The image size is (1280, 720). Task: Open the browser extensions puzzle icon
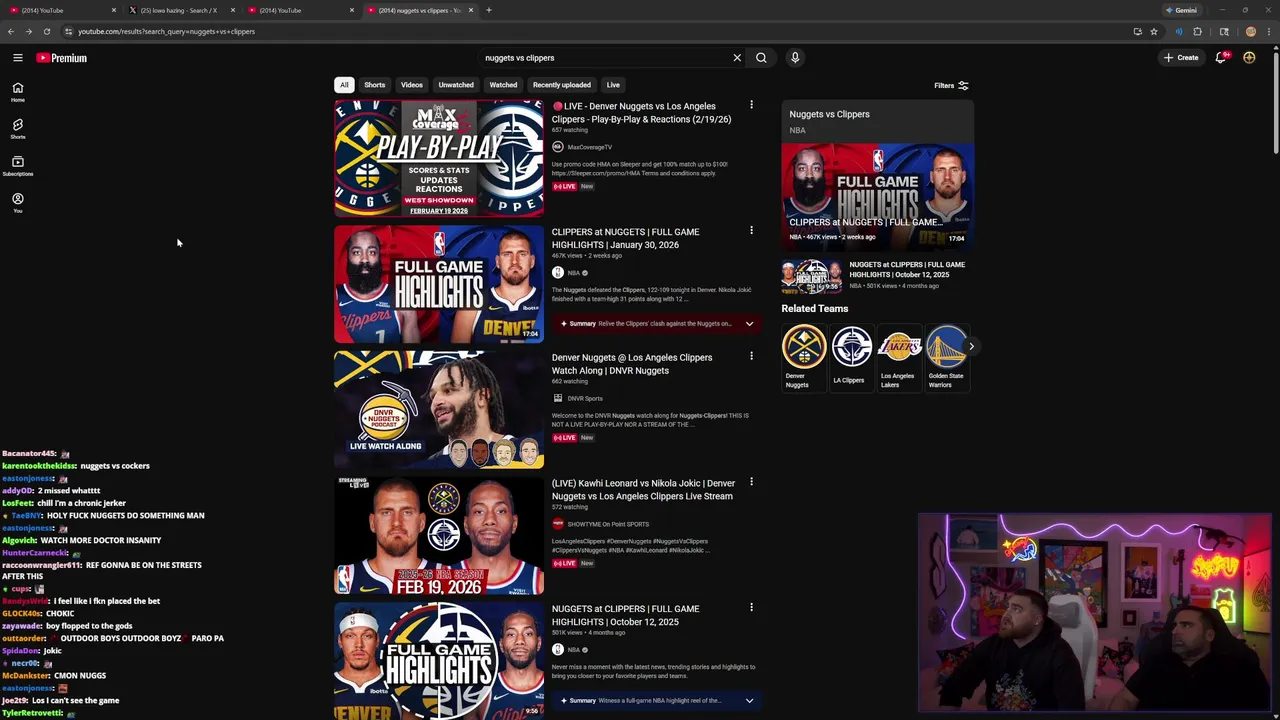pyautogui.click(x=1197, y=31)
